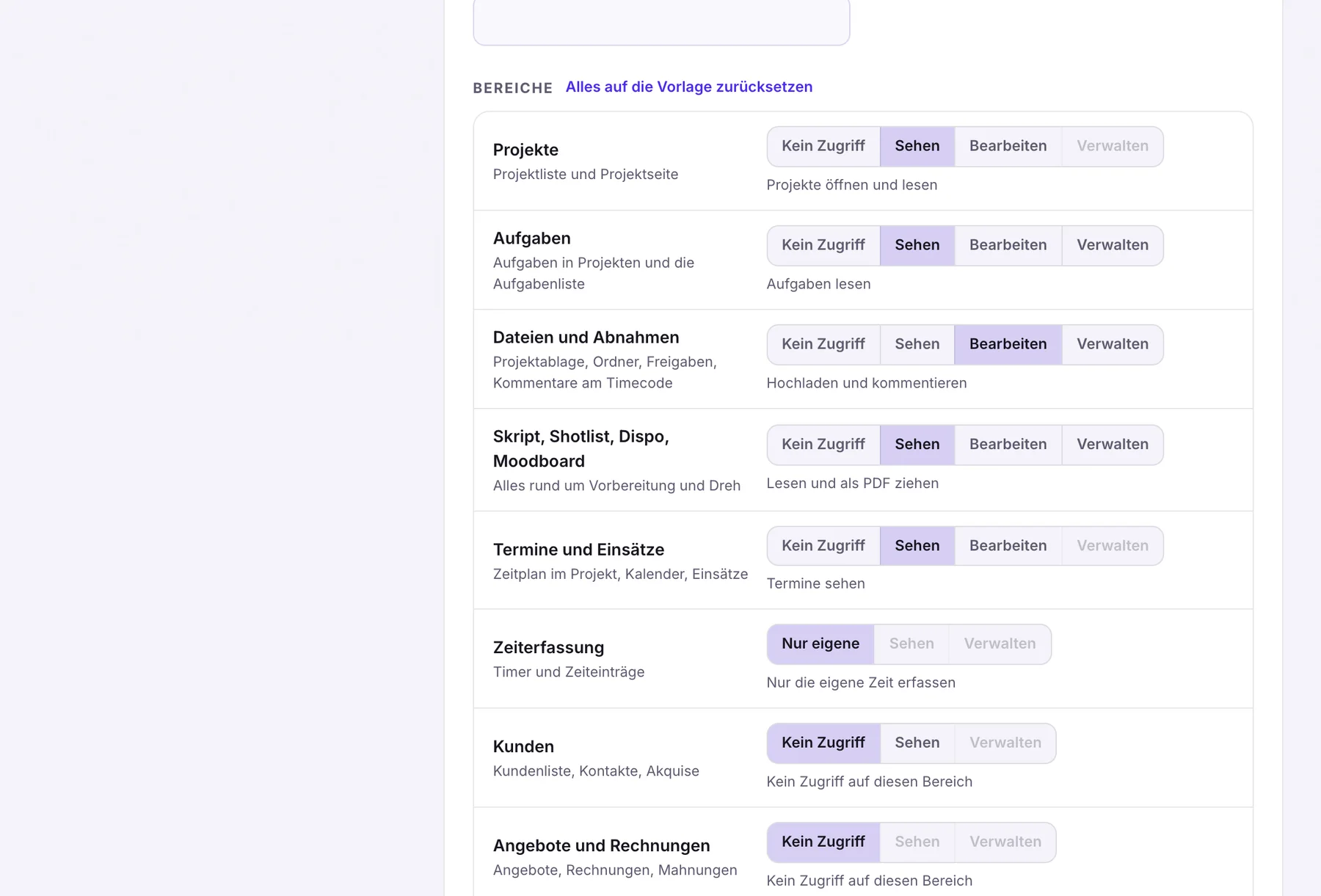The width and height of the screenshot is (1321, 896).
Task: Select Kein Zugriff for Aufgaben
Action: point(823,245)
